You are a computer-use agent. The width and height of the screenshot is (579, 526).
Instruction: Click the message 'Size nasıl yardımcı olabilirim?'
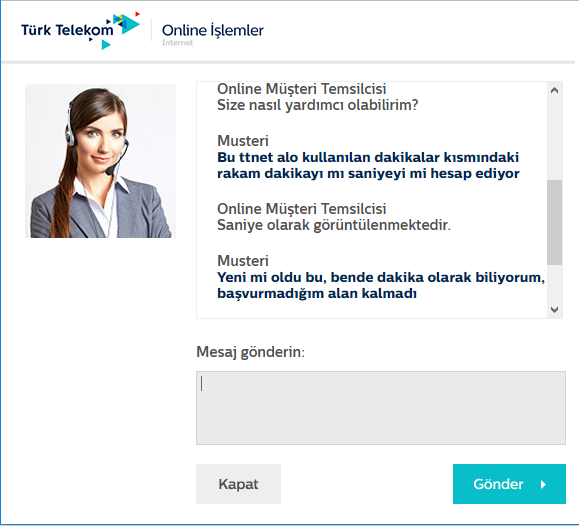(x=318, y=105)
